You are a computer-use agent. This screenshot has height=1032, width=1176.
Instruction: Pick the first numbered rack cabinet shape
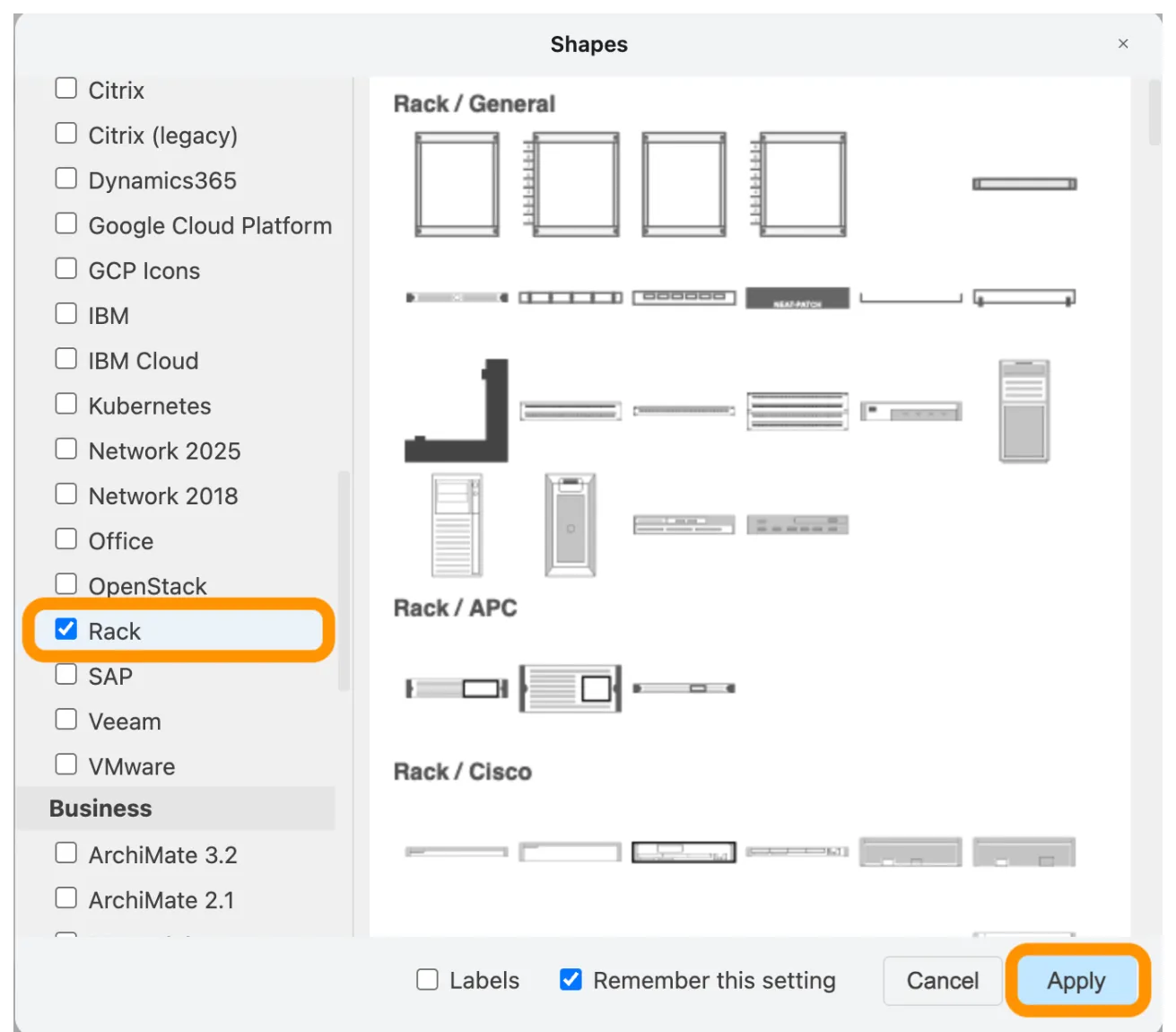[x=571, y=184]
